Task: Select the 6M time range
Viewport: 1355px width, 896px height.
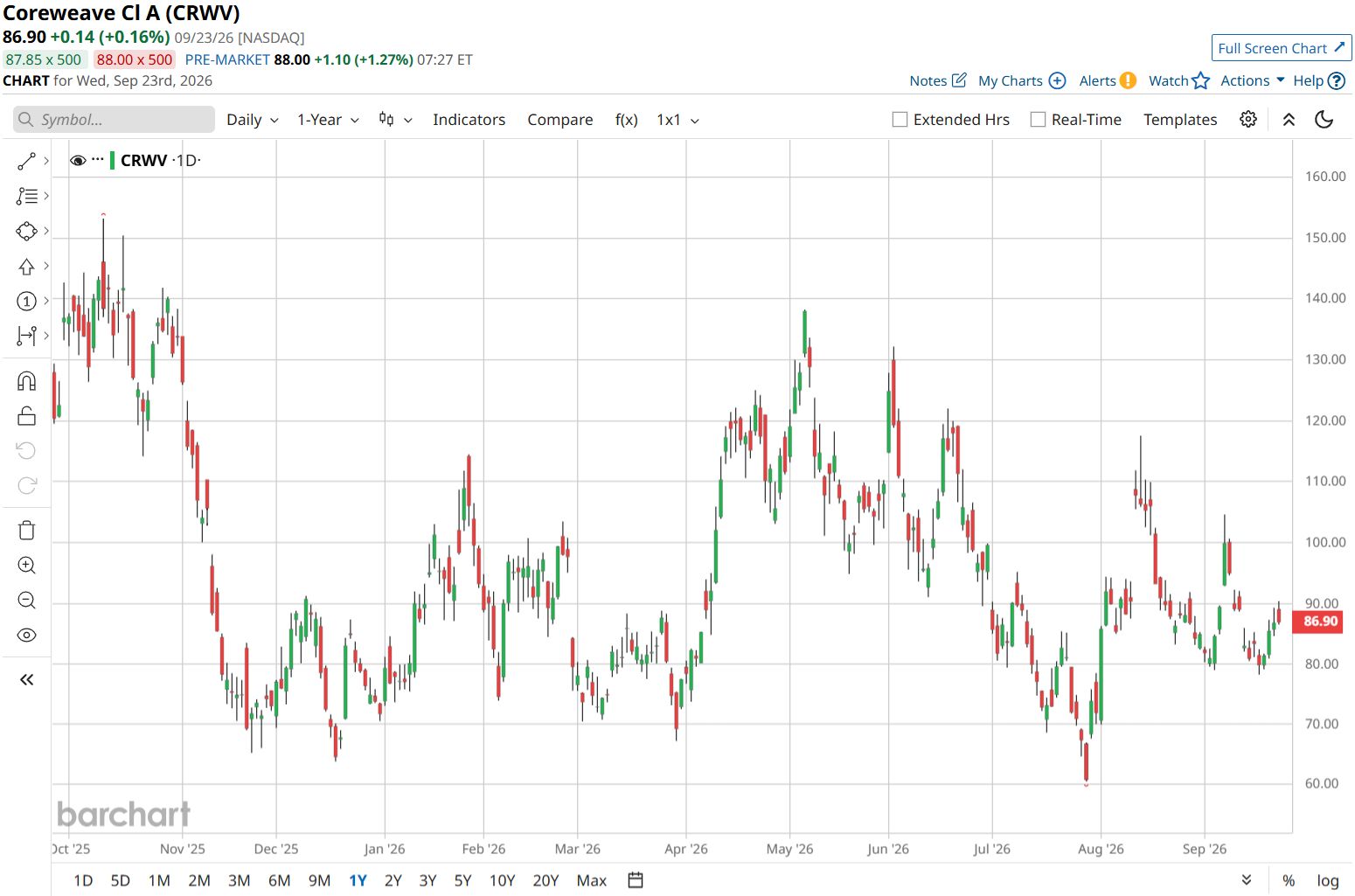Action: 279,880
